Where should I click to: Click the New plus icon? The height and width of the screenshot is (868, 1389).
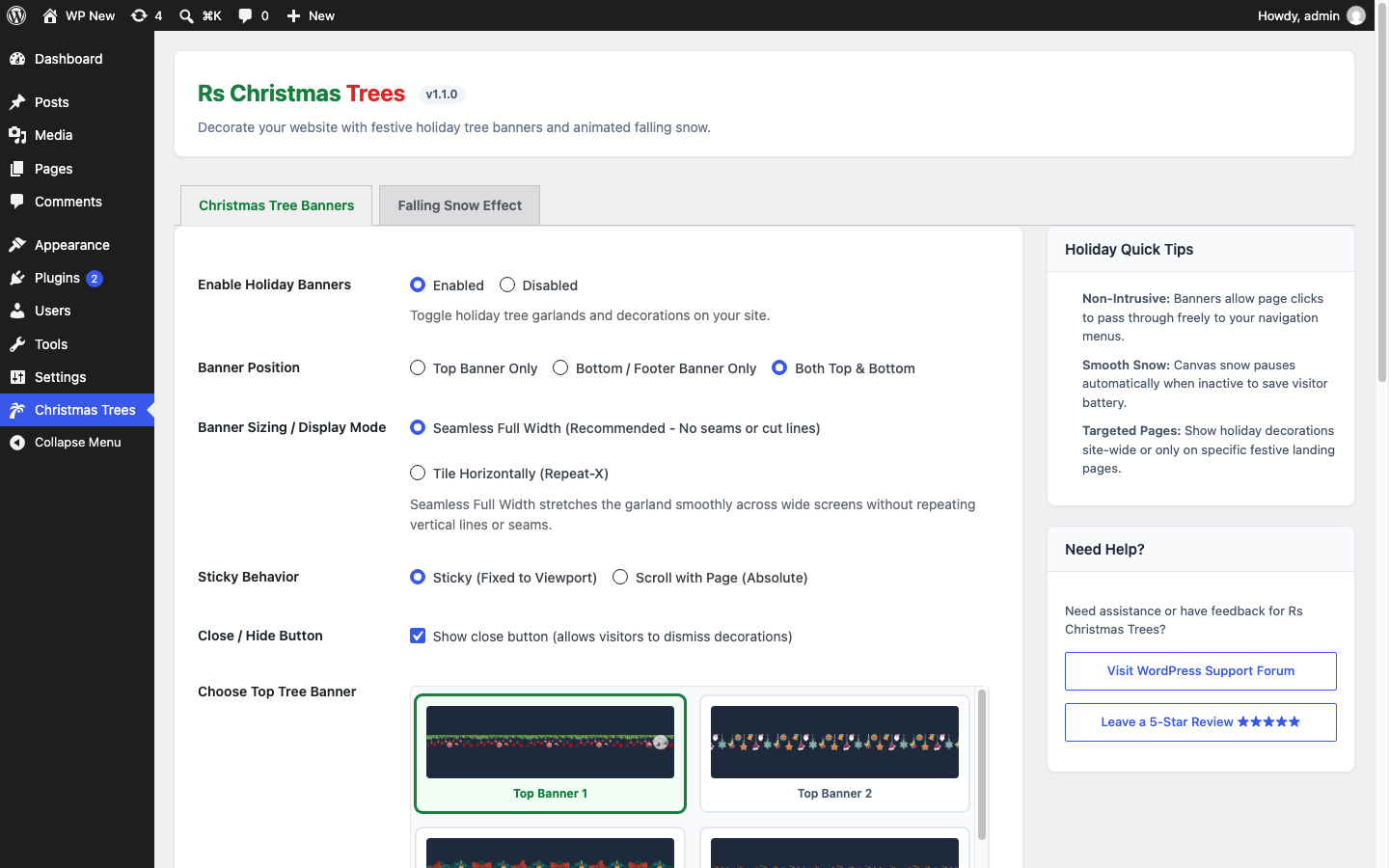(x=293, y=15)
